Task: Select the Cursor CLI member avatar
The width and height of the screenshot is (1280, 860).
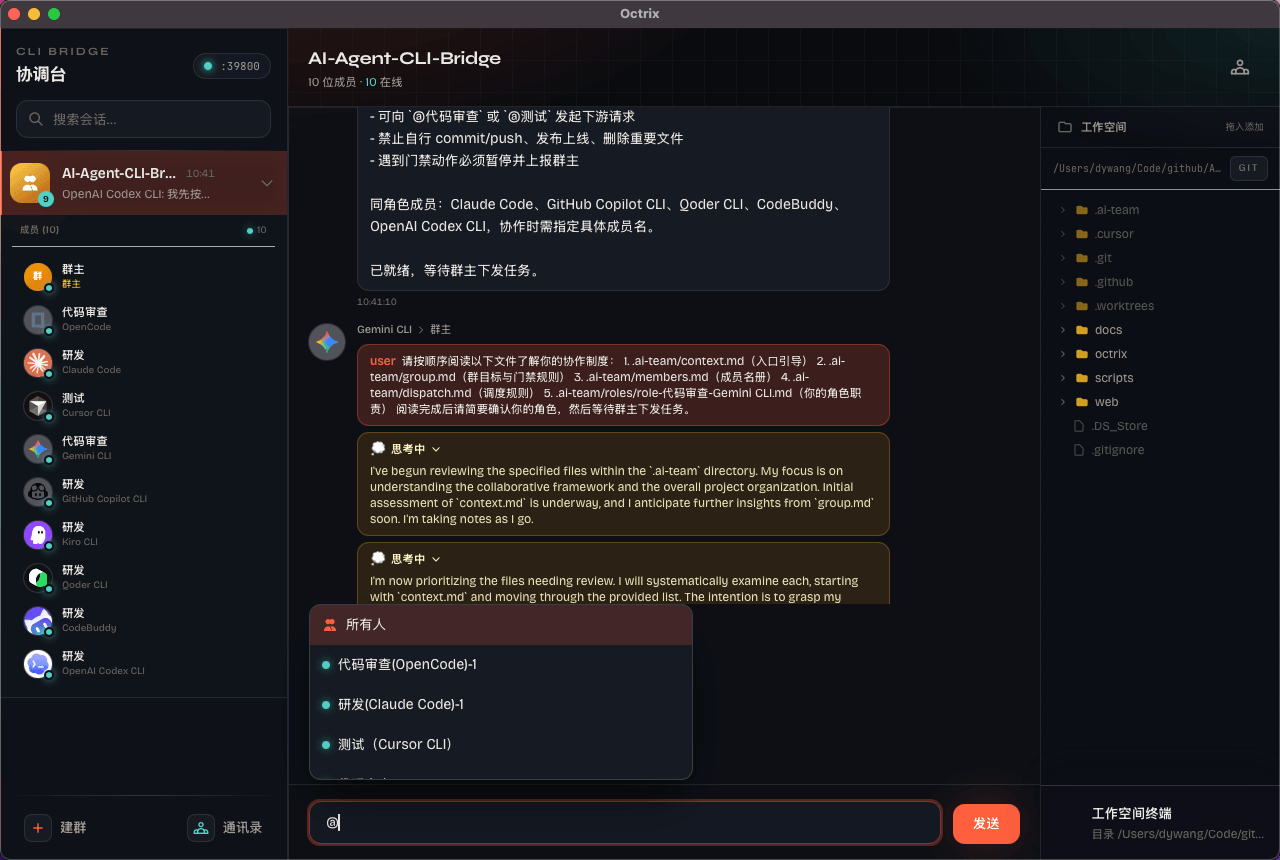Action: click(38, 406)
